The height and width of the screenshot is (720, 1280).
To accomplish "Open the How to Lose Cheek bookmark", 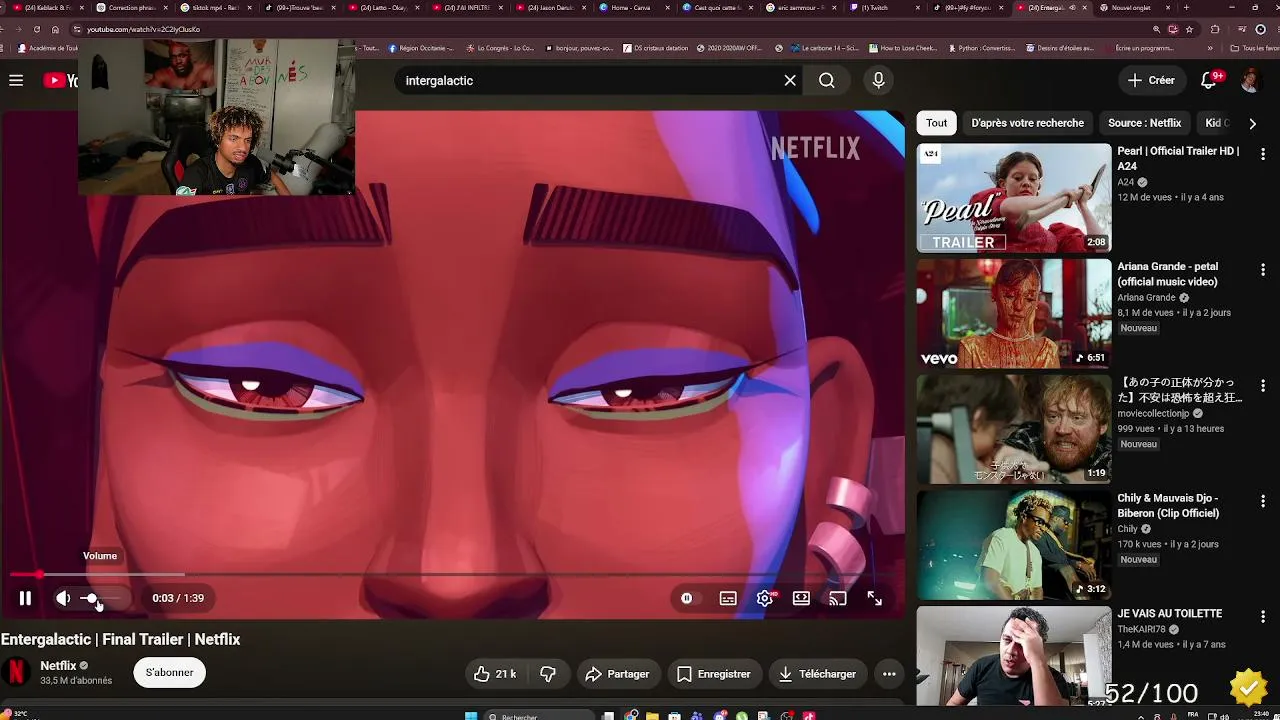I will 905,48.
